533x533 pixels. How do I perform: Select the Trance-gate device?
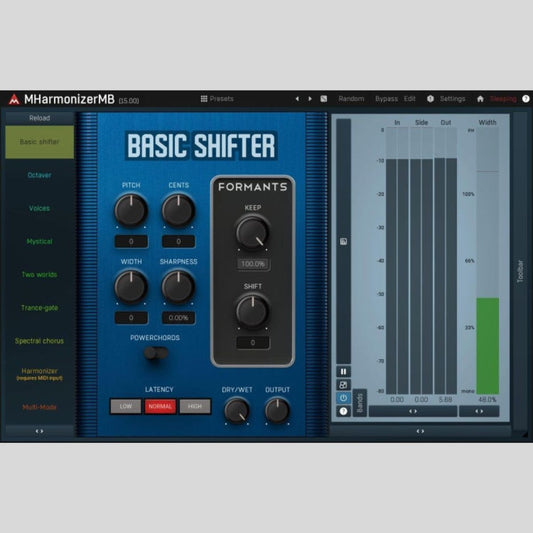pyautogui.click(x=39, y=308)
